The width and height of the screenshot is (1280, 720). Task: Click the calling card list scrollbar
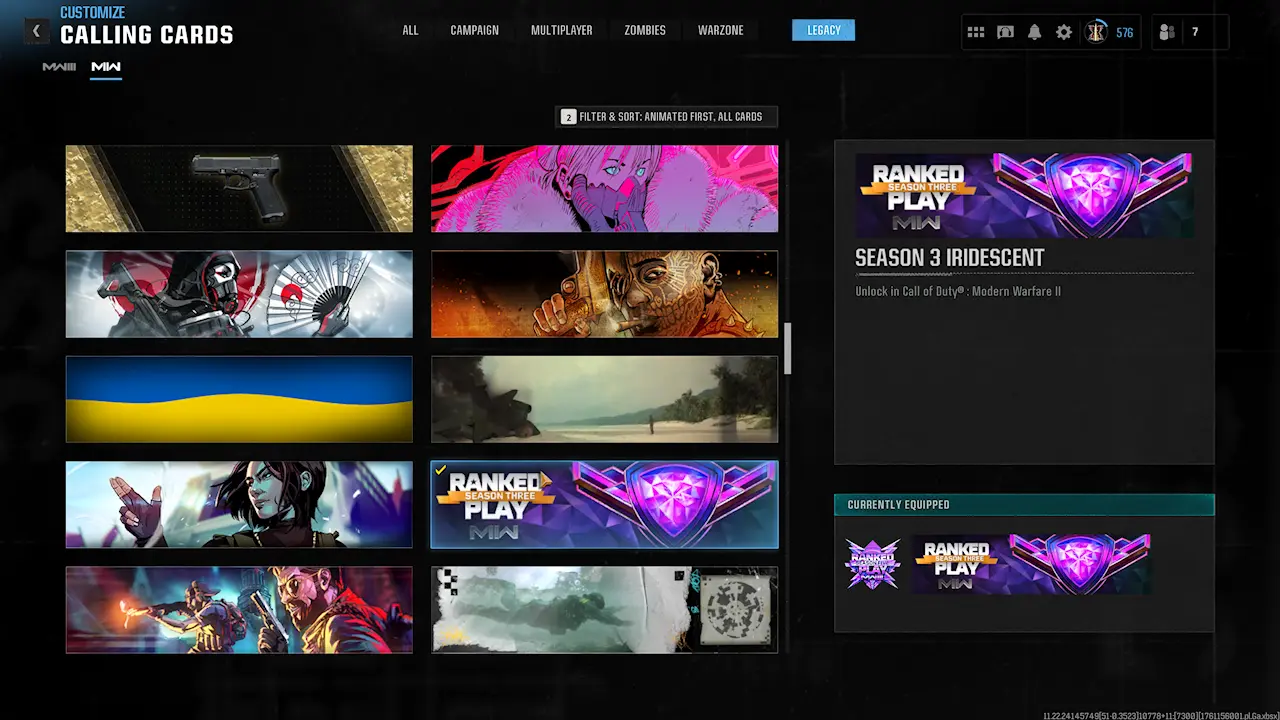[787, 348]
